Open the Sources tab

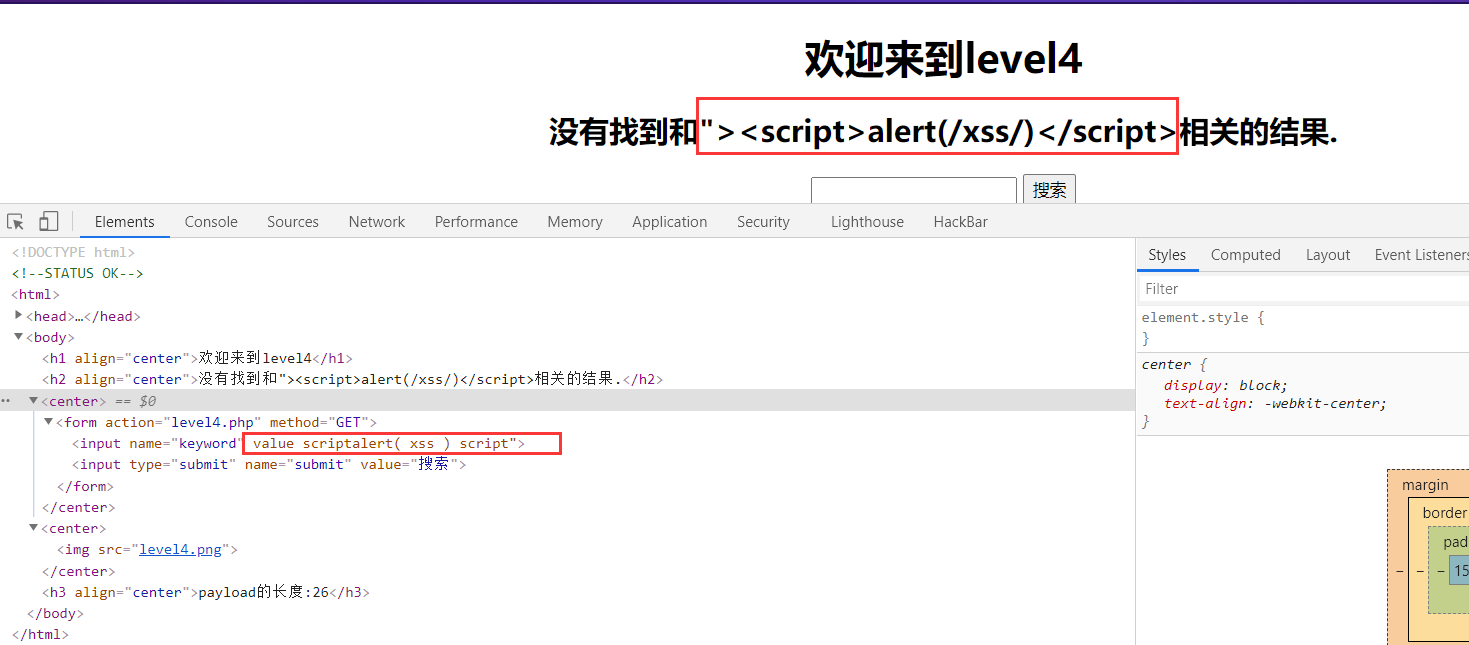coord(293,222)
